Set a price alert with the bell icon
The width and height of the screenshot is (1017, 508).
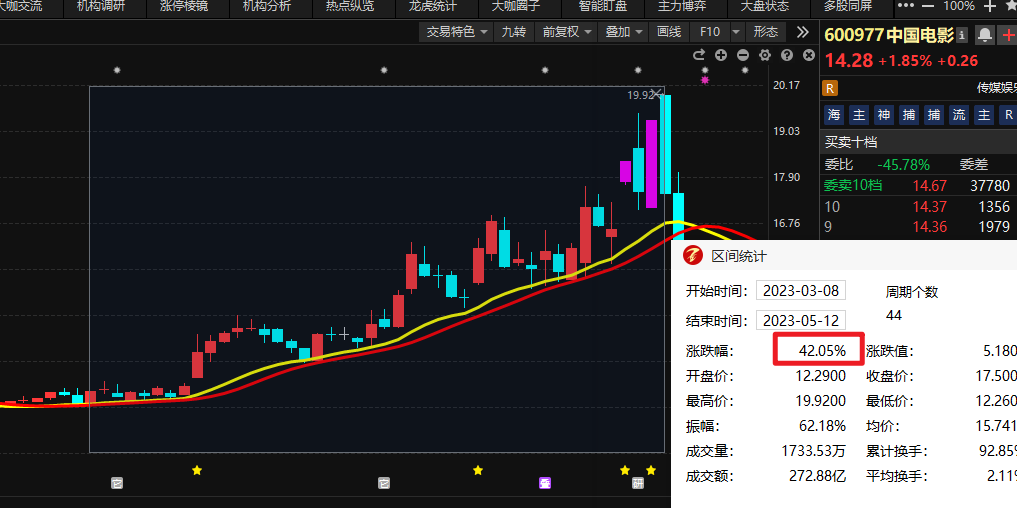[985, 35]
